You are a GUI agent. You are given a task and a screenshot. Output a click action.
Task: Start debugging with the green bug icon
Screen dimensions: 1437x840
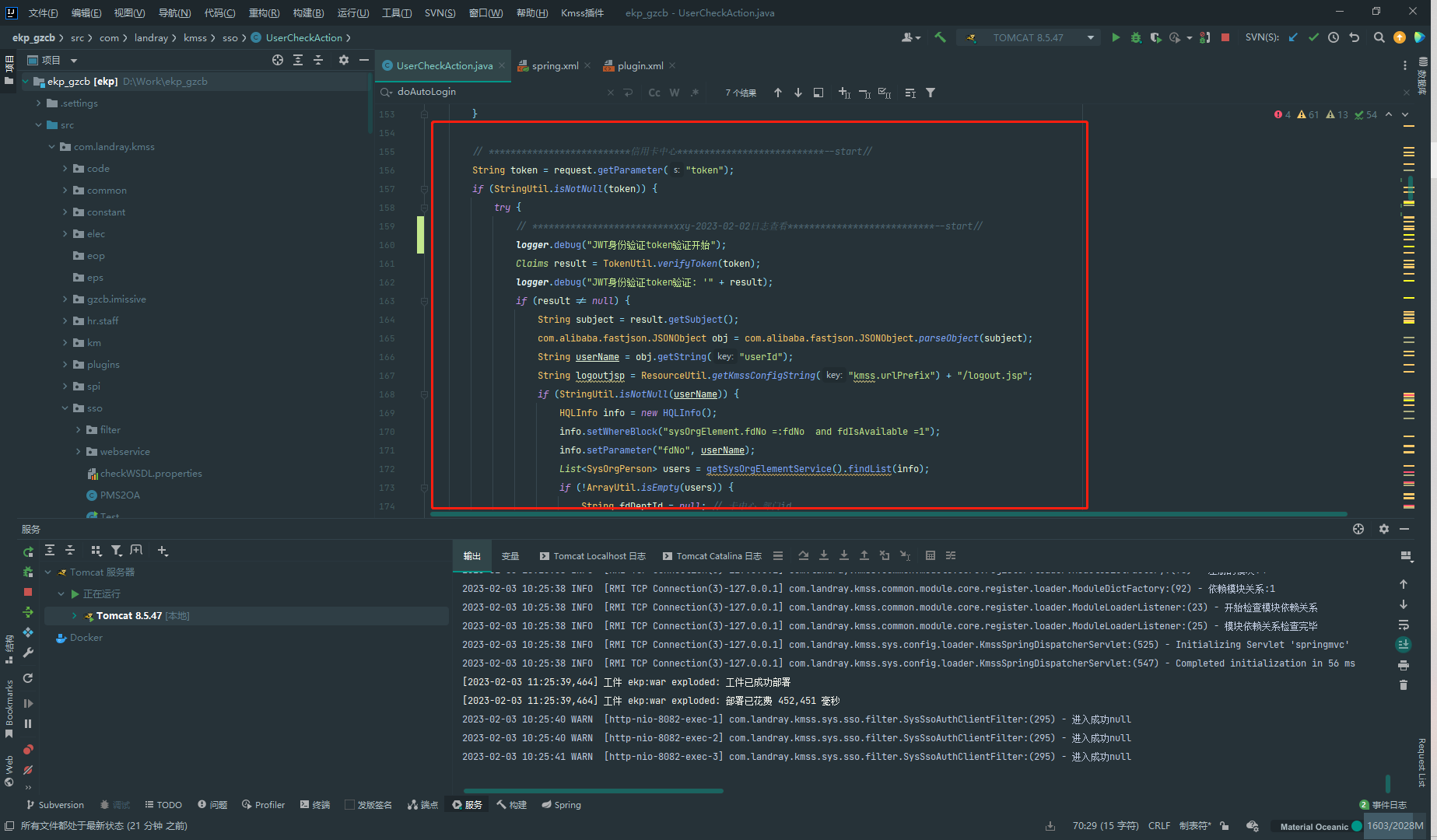[1136, 37]
